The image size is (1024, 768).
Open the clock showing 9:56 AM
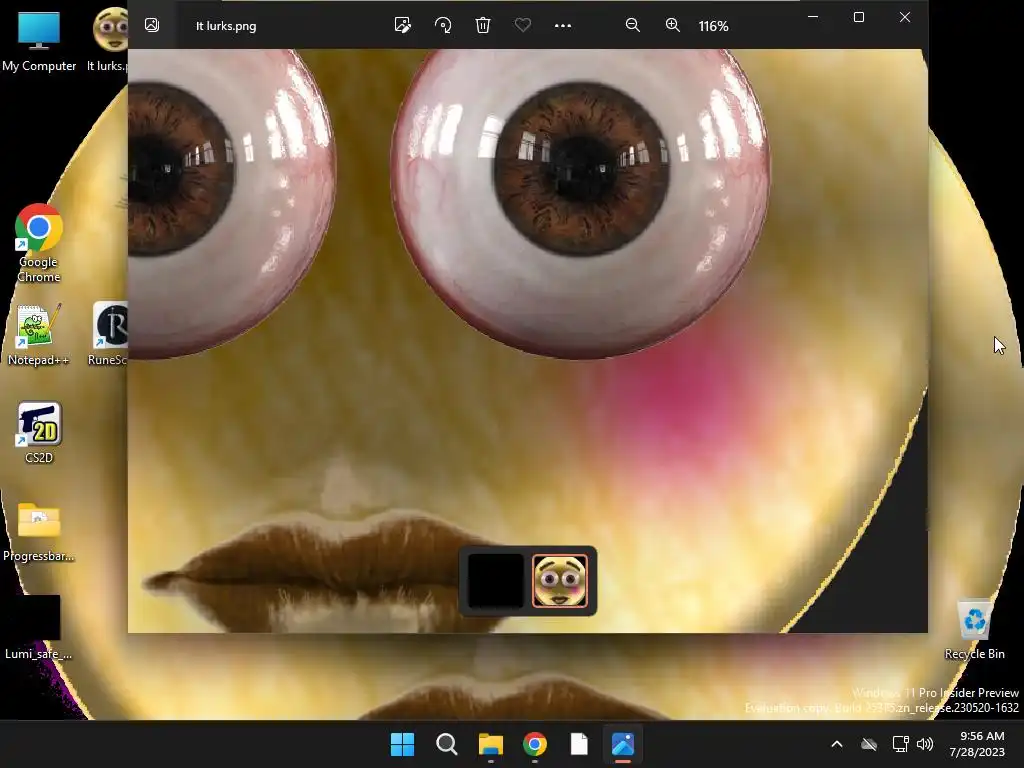click(x=977, y=744)
